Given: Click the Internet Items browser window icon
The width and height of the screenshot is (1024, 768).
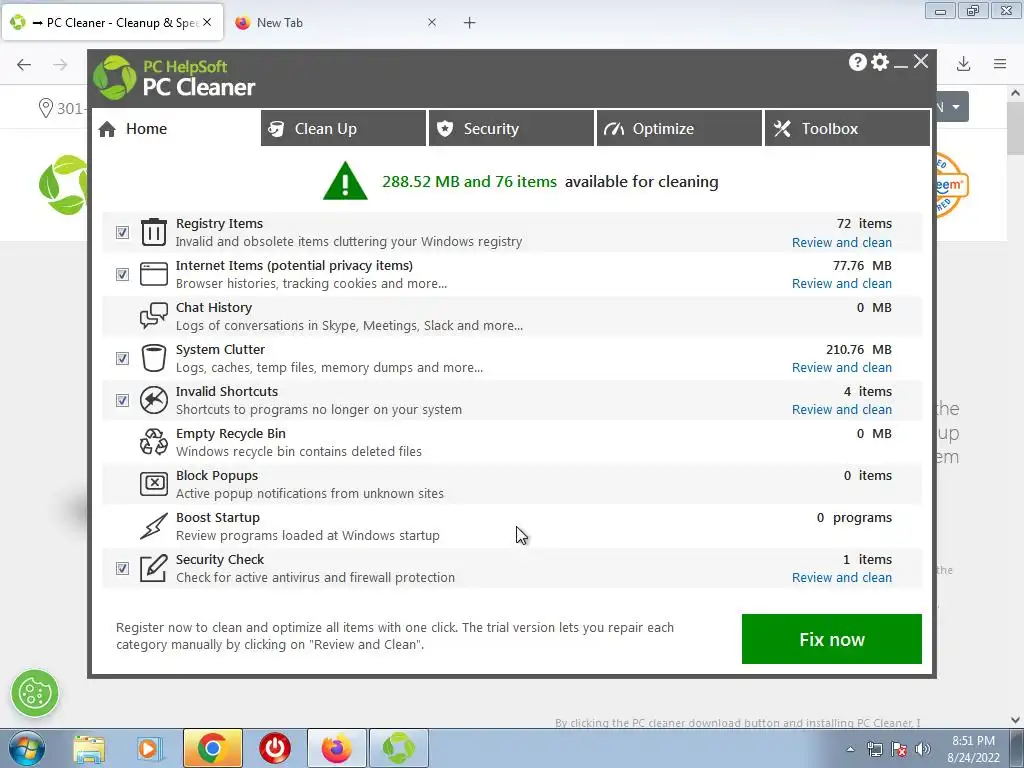Looking at the screenshot, I should (x=153, y=274).
